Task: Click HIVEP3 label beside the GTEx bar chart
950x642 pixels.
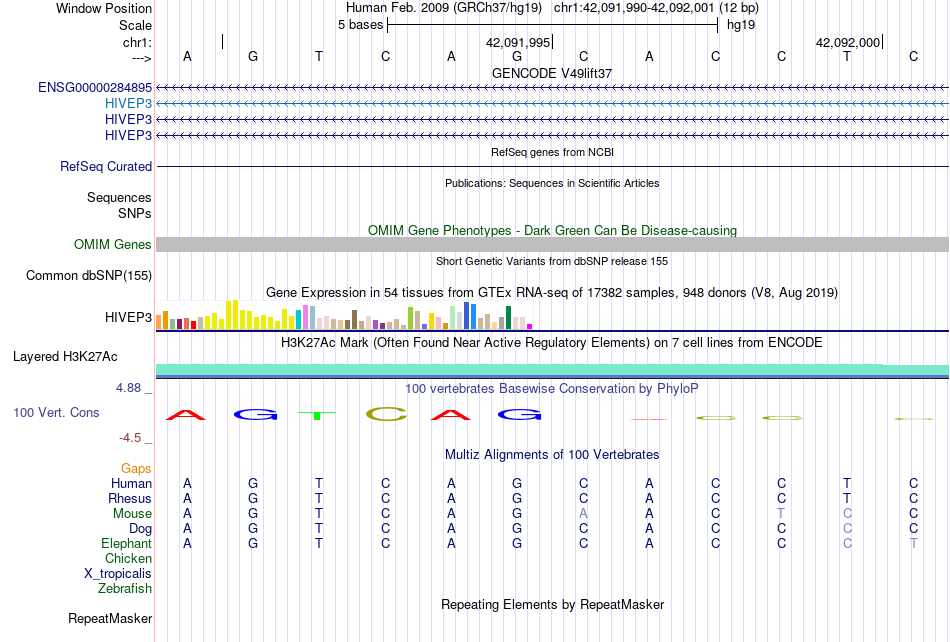Action: tap(128, 317)
